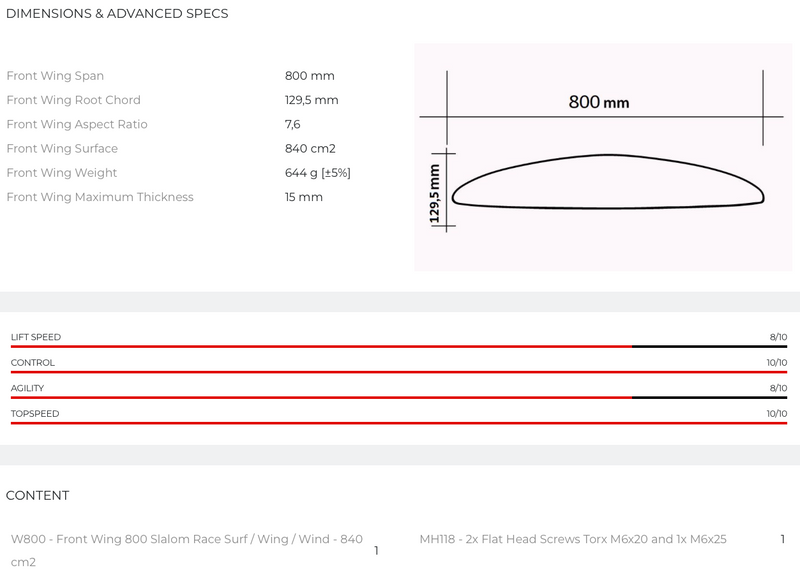The height and width of the screenshot is (577, 800).
Task: Open the MH118 Flat Head Screws item
Action: pyautogui.click(x=572, y=540)
